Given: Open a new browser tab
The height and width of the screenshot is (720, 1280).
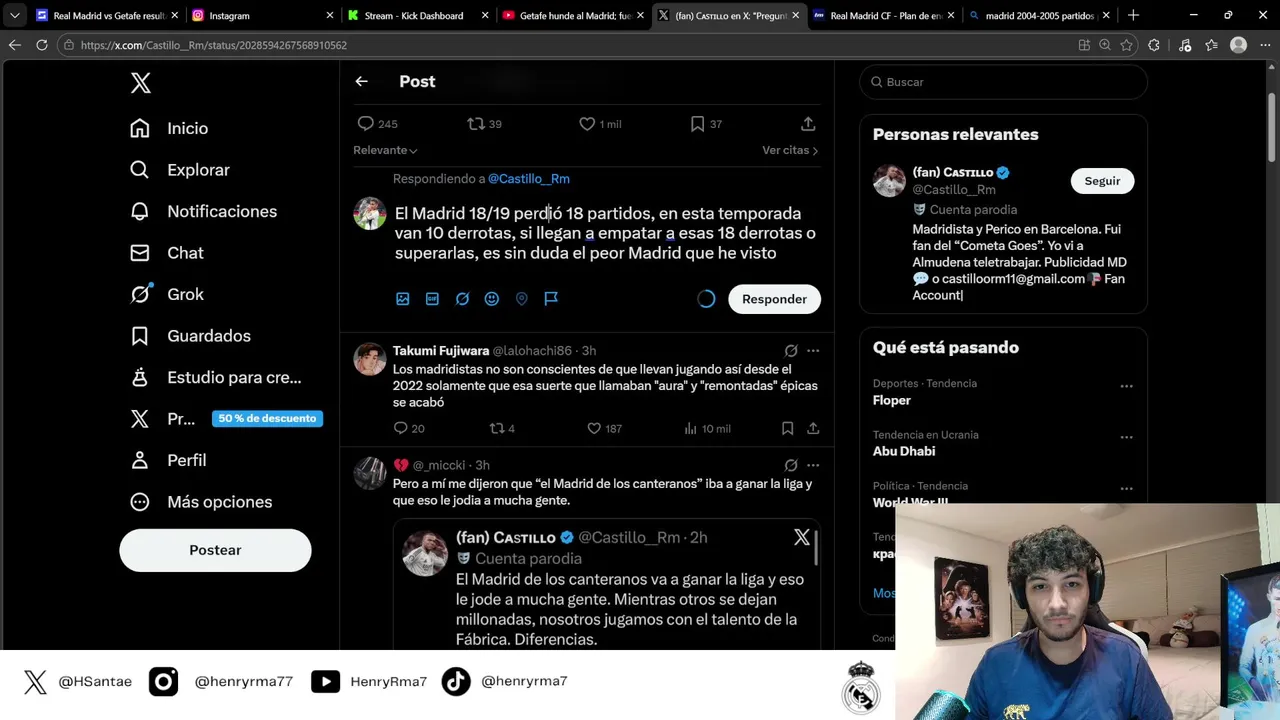Looking at the screenshot, I should (x=1133, y=16).
